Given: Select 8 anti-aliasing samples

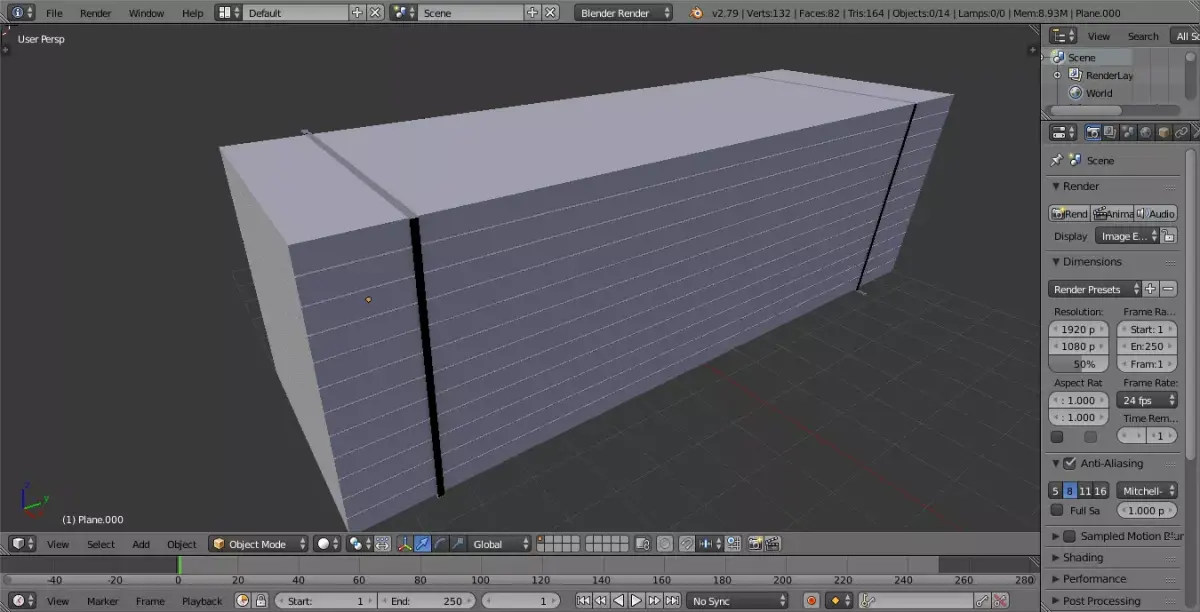Looking at the screenshot, I should [1069, 491].
